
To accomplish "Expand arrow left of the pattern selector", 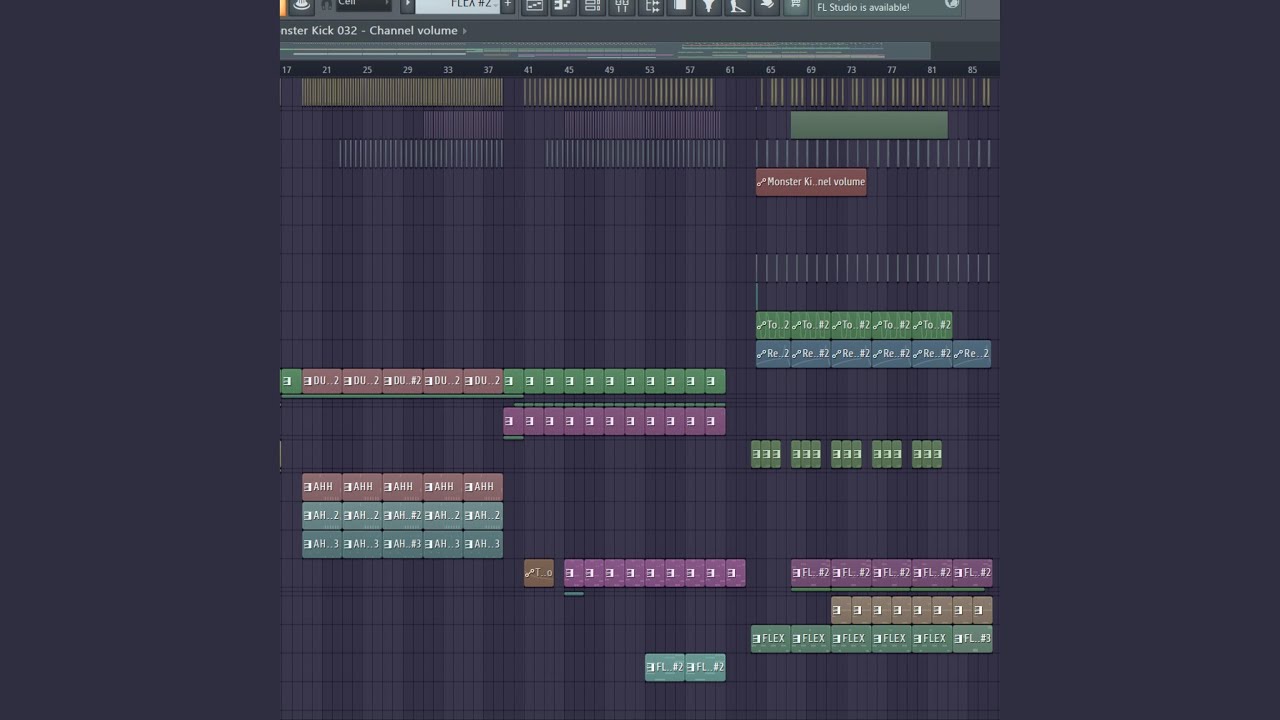I will pyautogui.click(x=407, y=5).
